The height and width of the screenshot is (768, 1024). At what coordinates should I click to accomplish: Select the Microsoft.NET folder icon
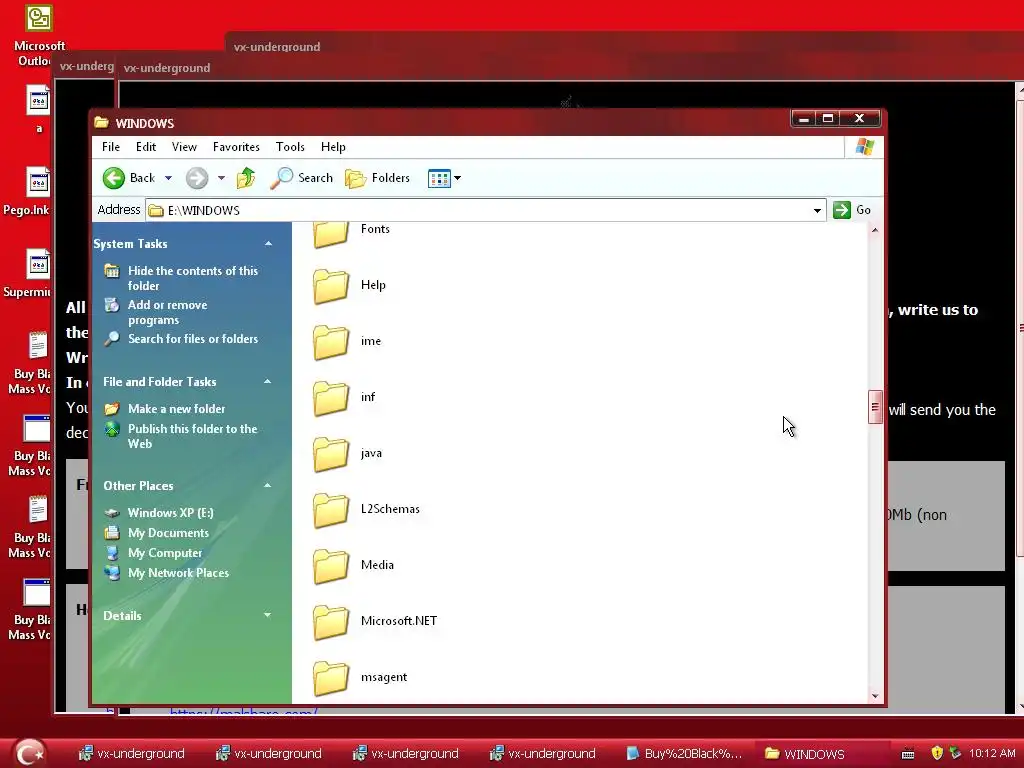click(330, 622)
